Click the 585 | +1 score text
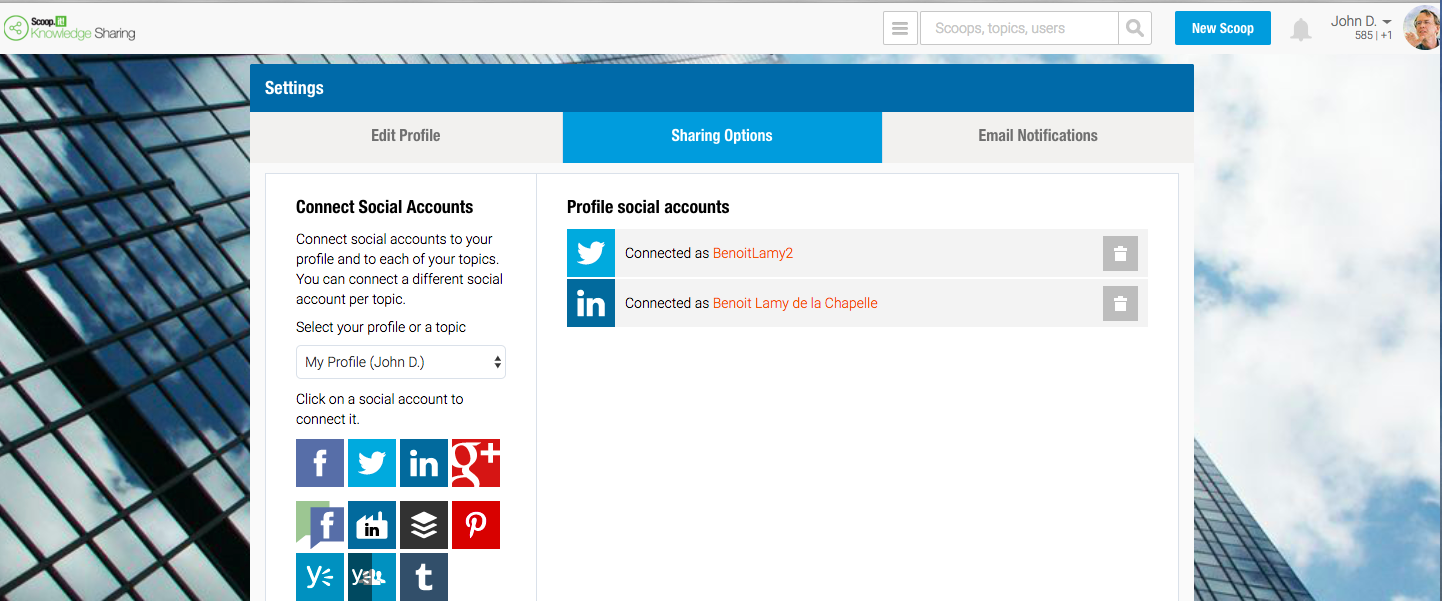 [1374, 36]
